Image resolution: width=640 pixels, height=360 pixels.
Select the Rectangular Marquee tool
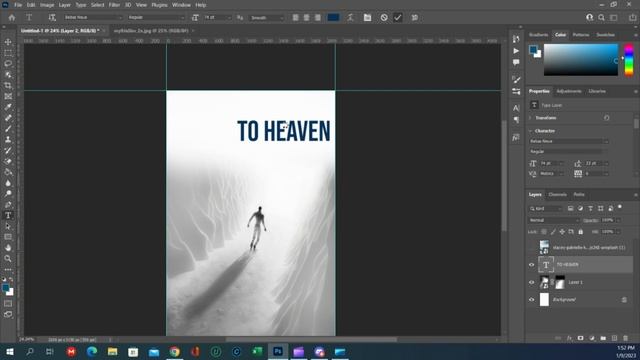tap(8, 53)
